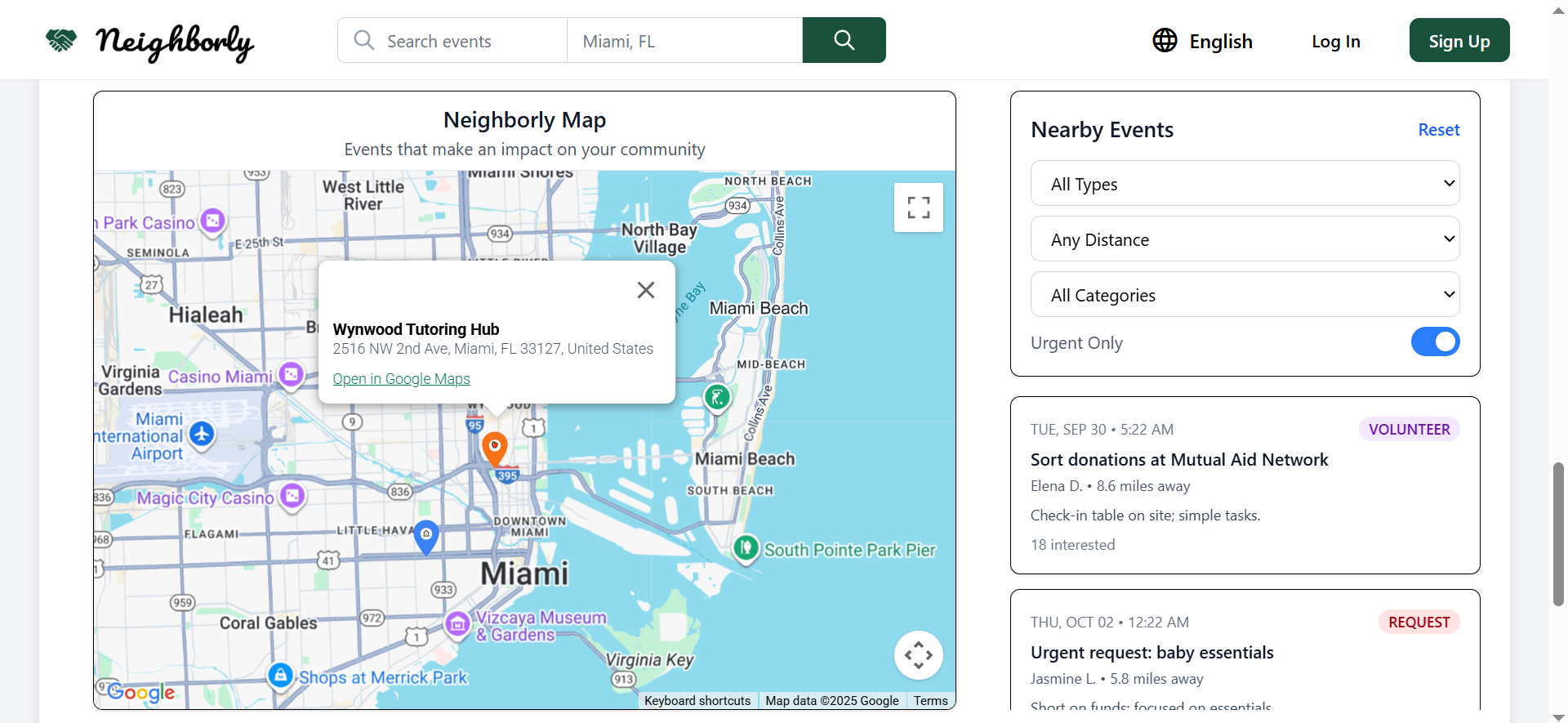Open Keyboard shortcuts on the map
The height and width of the screenshot is (723, 1568).
click(x=697, y=701)
